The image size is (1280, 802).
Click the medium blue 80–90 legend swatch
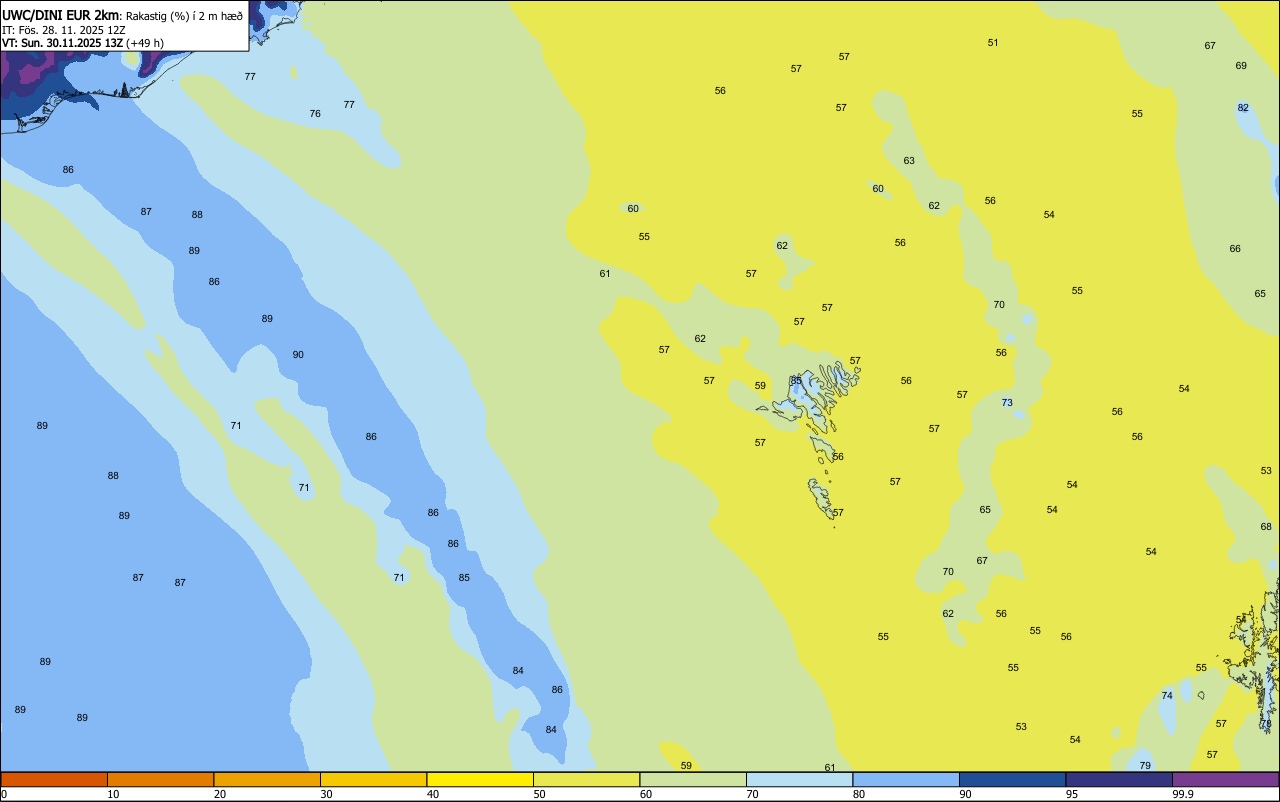point(906,779)
